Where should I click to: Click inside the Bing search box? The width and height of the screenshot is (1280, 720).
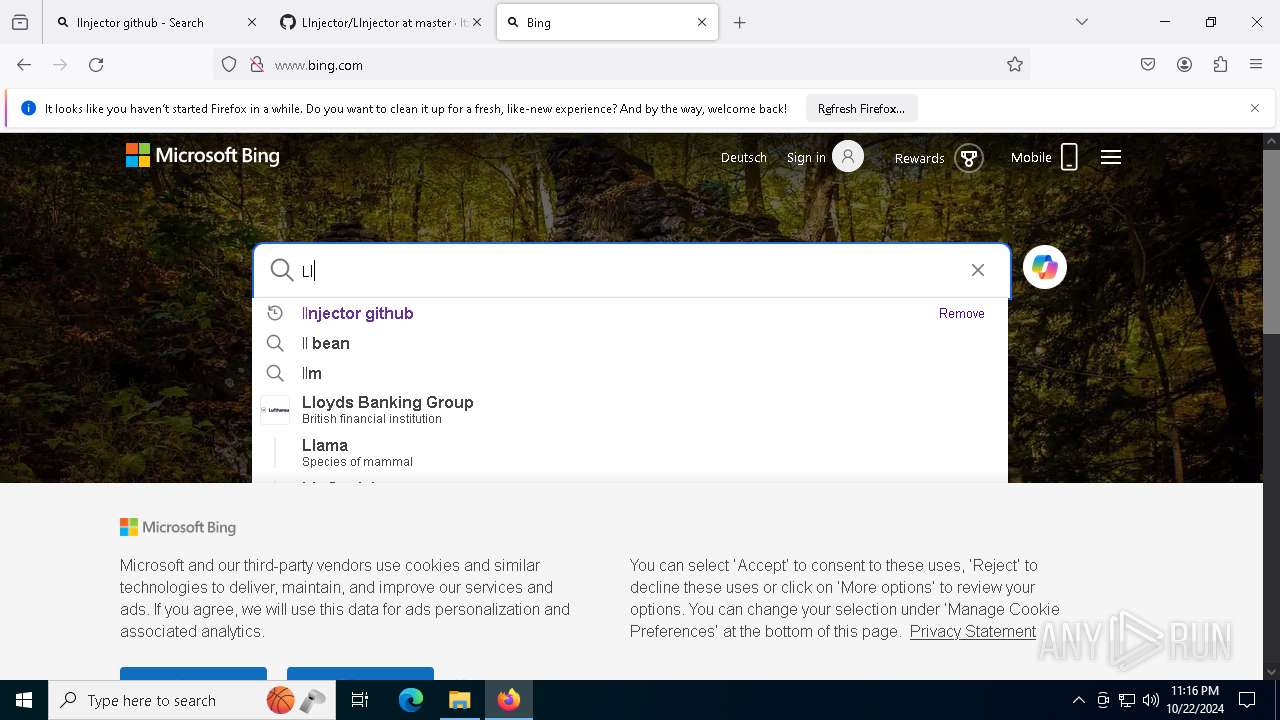click(x=630, y=270)
